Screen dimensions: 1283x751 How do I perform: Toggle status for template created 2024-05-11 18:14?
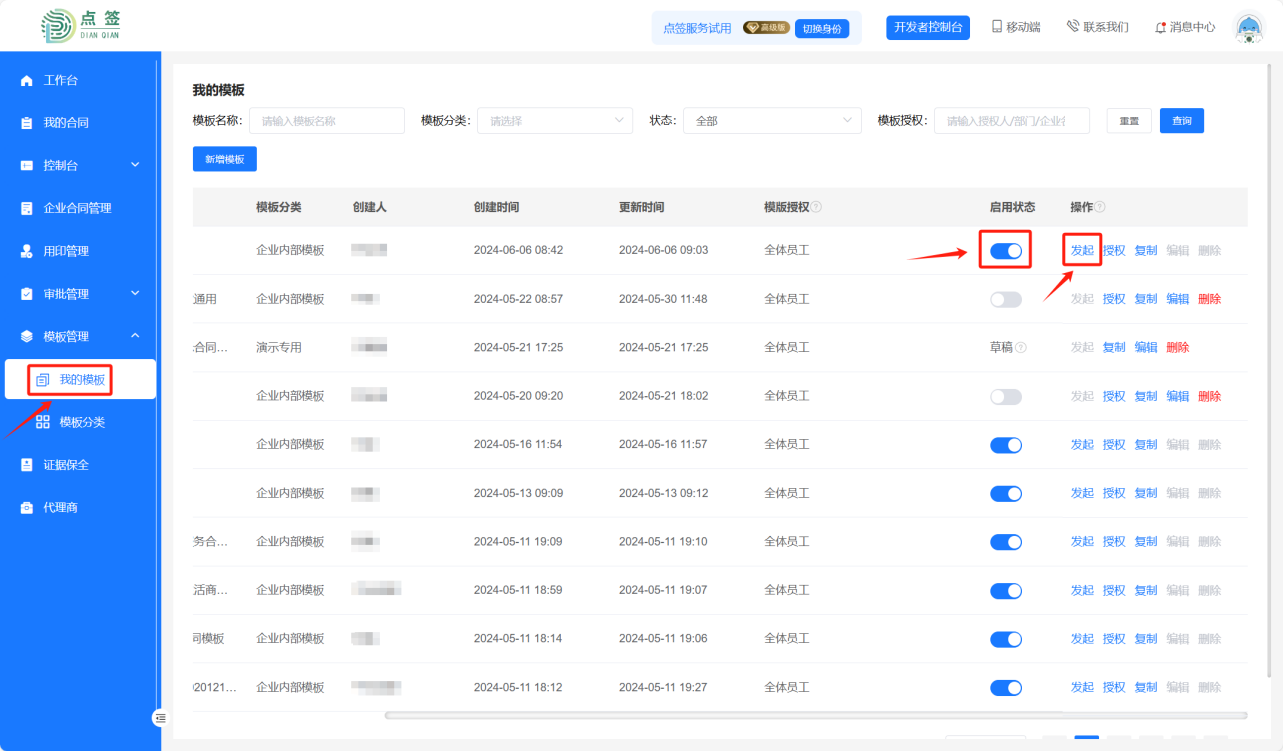pyautogui.click(x=1006, y=639)
